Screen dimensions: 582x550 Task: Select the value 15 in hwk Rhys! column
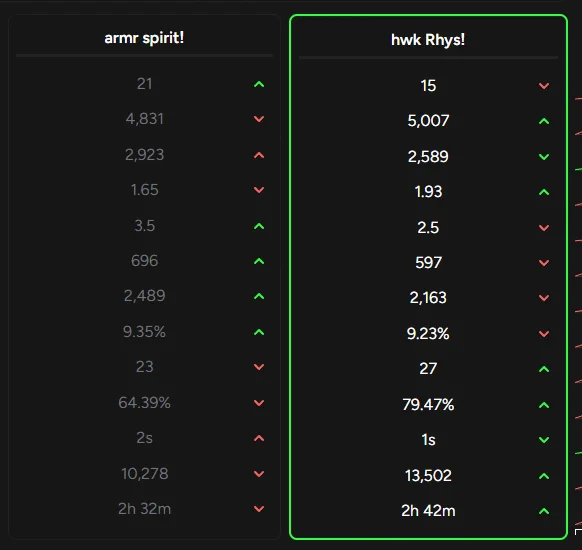[x=428, y=86]
